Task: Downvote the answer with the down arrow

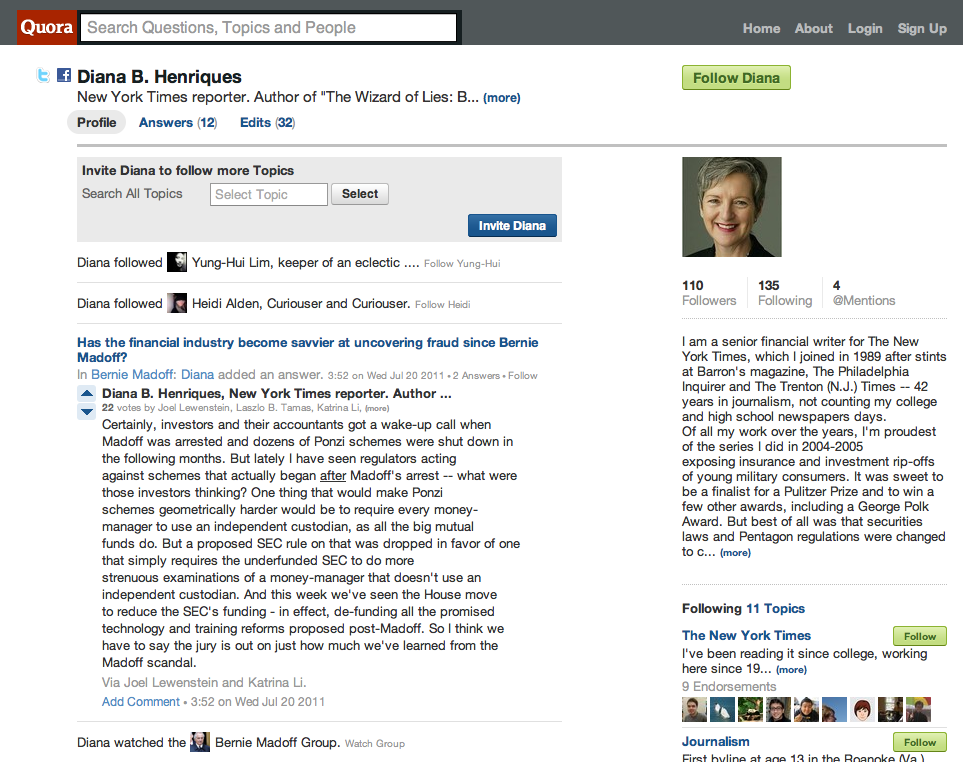Action: [87, 411]
